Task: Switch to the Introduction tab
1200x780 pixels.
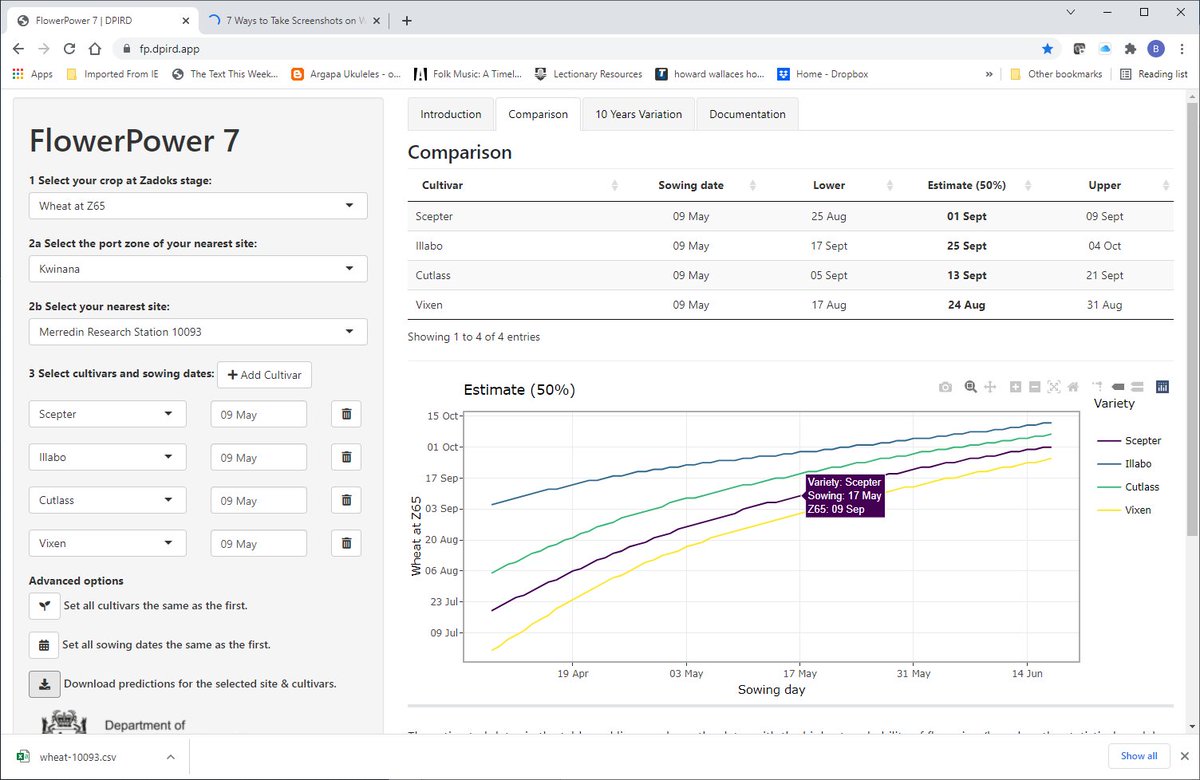Action: [451, 114]
